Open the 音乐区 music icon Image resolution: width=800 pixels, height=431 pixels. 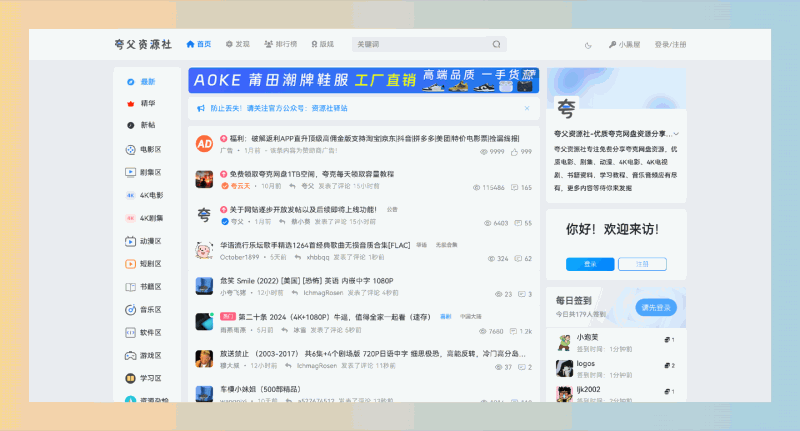coord(131,310)
